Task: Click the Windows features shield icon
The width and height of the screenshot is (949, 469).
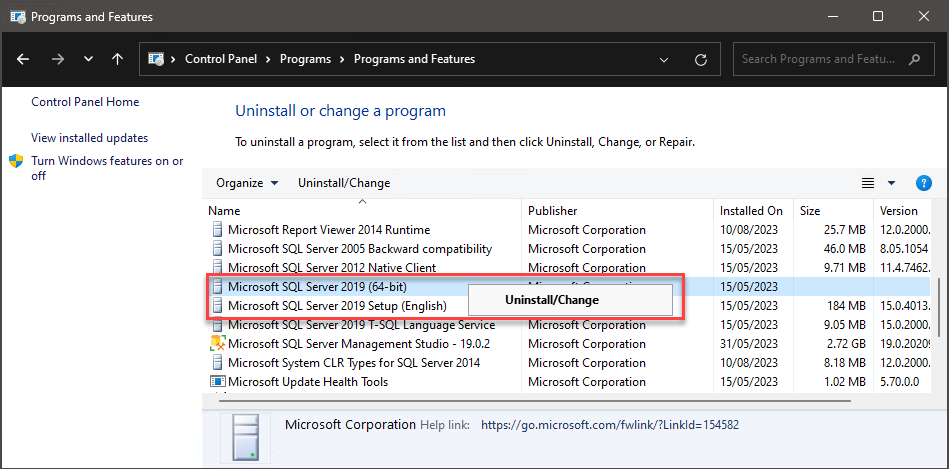Action: tap(16, 161)
